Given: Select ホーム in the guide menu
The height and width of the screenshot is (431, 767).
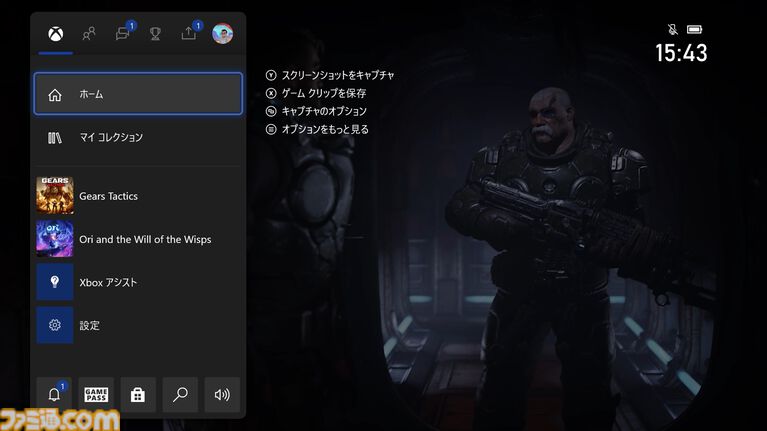Looking at the screenshot, I should tap(138, 94).
